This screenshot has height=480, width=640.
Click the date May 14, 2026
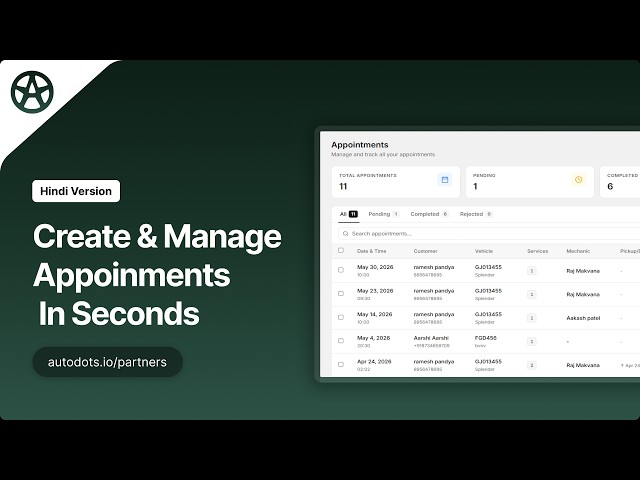click(374, 314)
